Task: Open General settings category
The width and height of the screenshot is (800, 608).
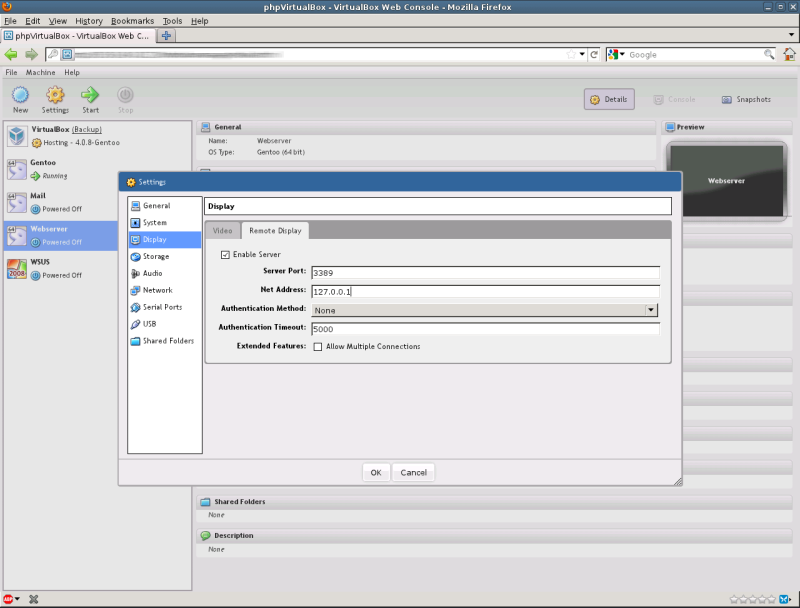Action: (x=164, y=206)
